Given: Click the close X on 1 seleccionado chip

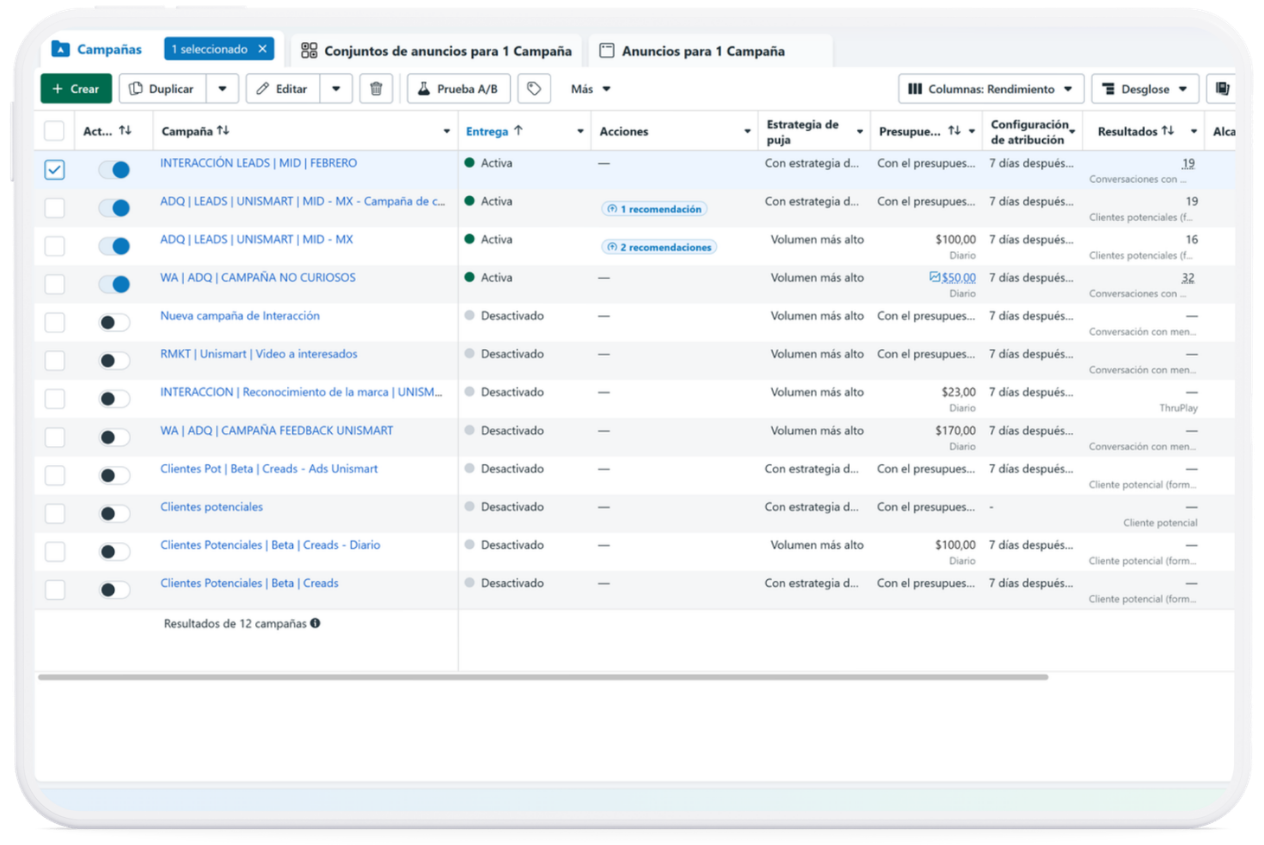Looking at the screenshot, I should [x=263, y=49].
